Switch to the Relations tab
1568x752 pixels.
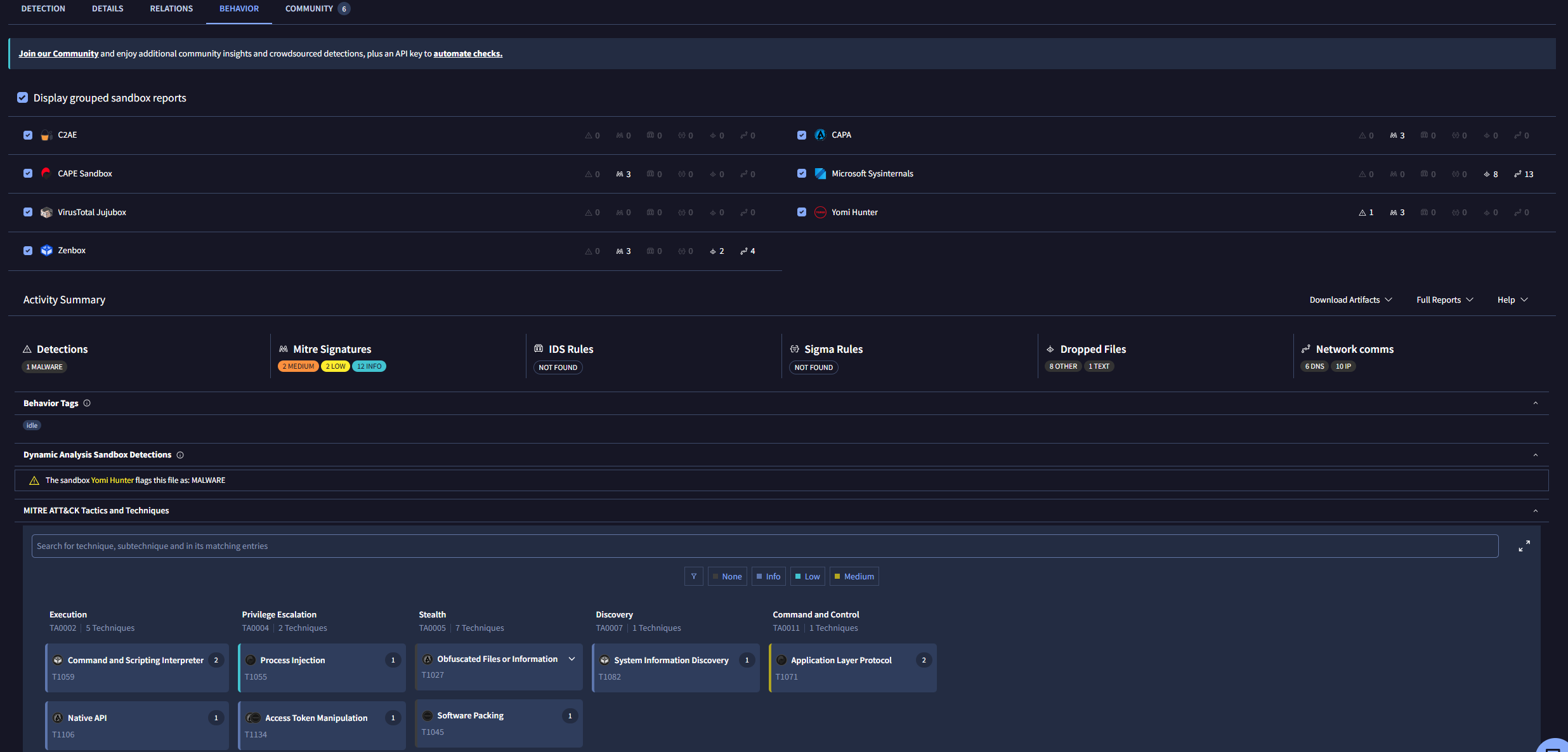coord(171,9)
